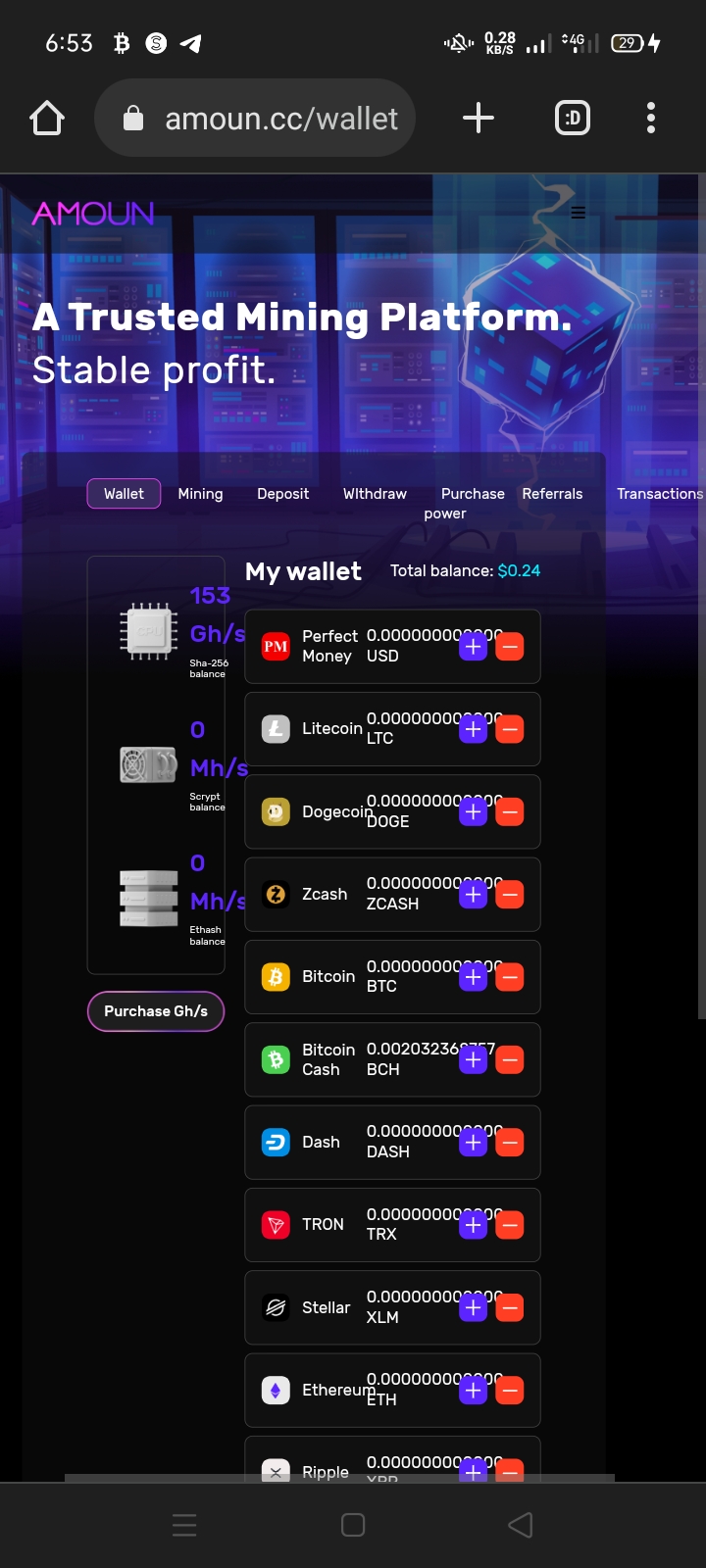This screenshot has height=1568, width=706.
Task: Click Dash withdraw minus button
Action: 510,1143
